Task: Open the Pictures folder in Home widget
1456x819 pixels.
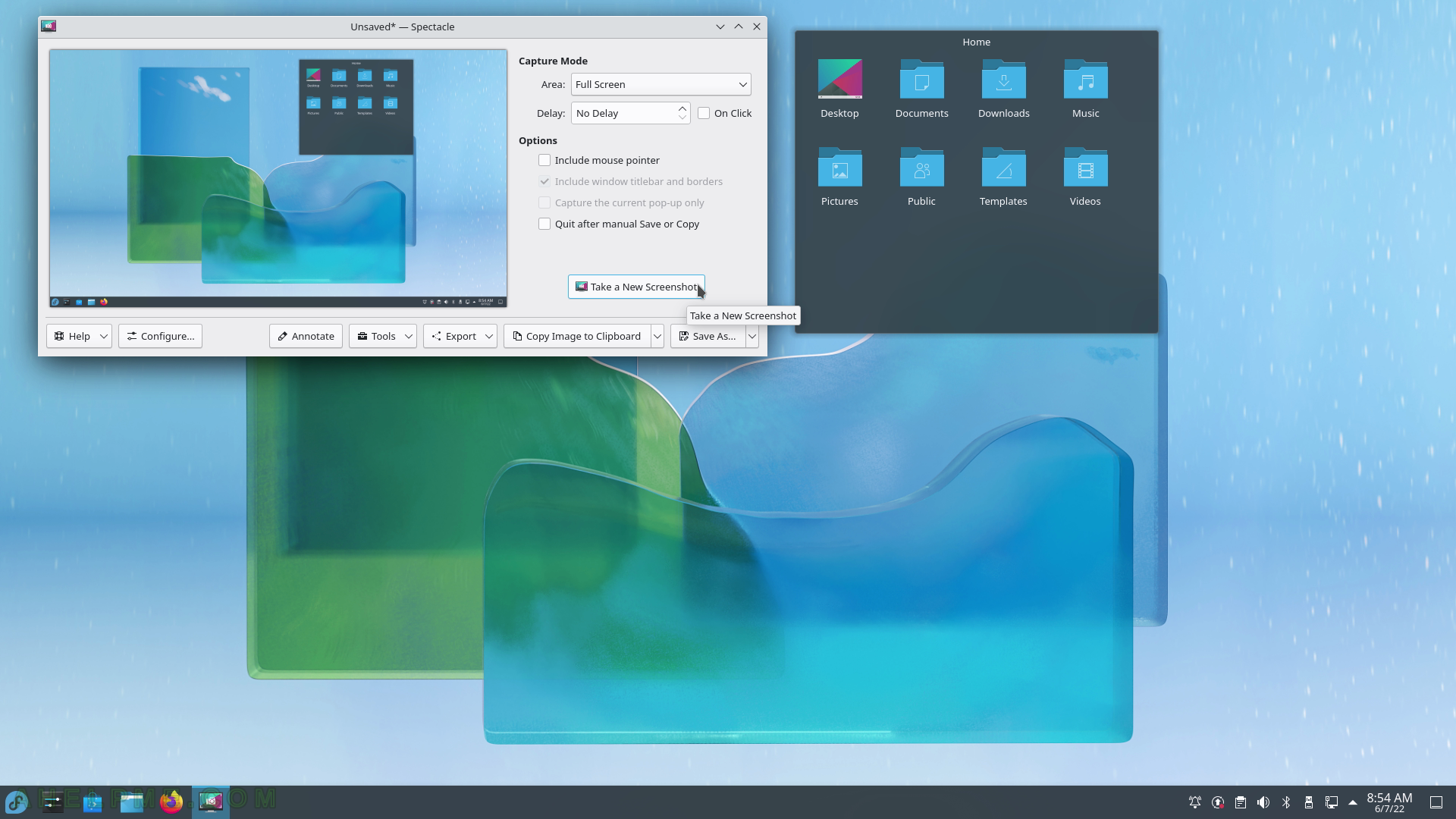Action: click(839, 177)
